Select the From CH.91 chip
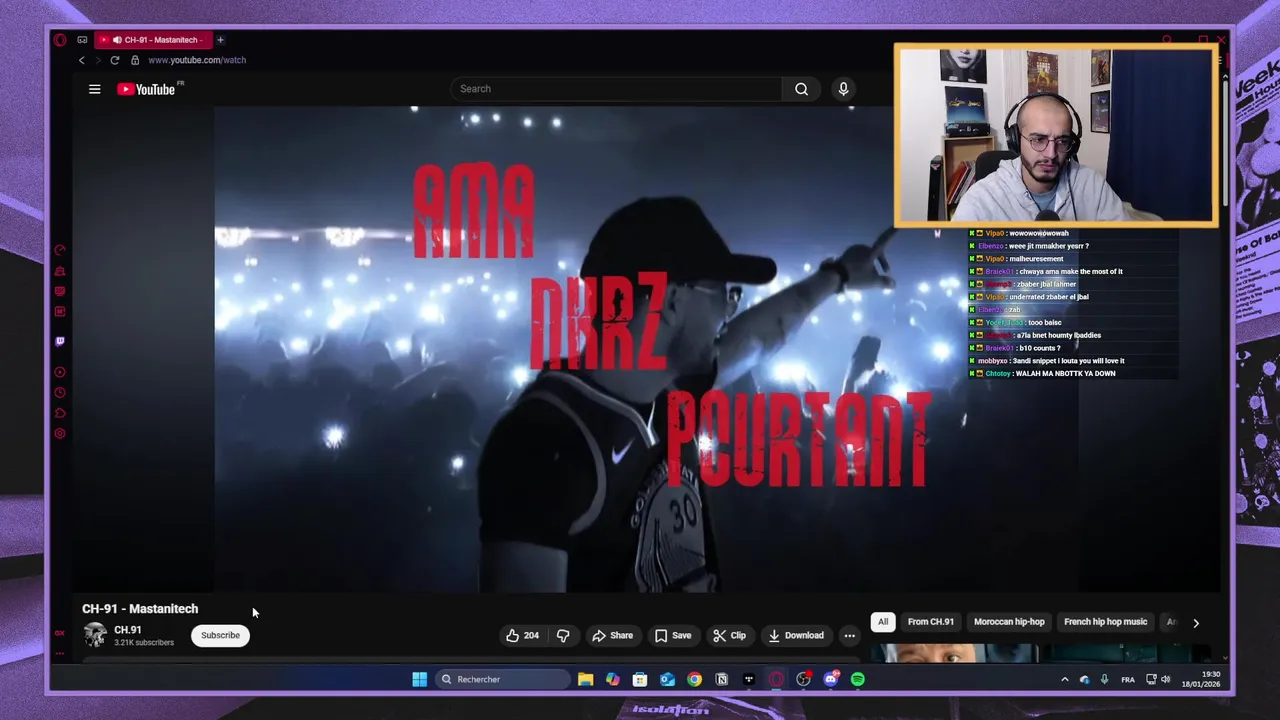 [x=930, y=622]
